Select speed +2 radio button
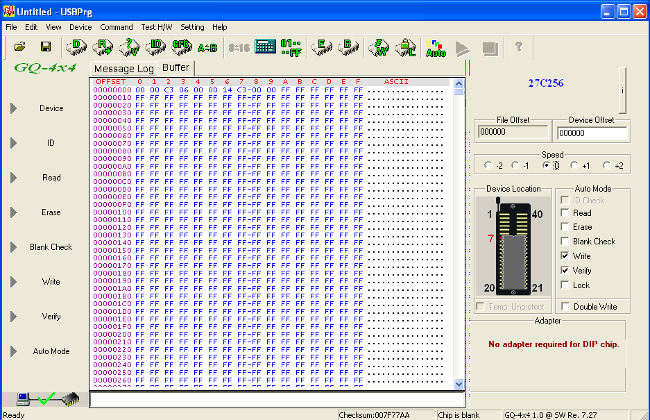The height and width of the screenshot is (420, 650). tap(607, 165)
